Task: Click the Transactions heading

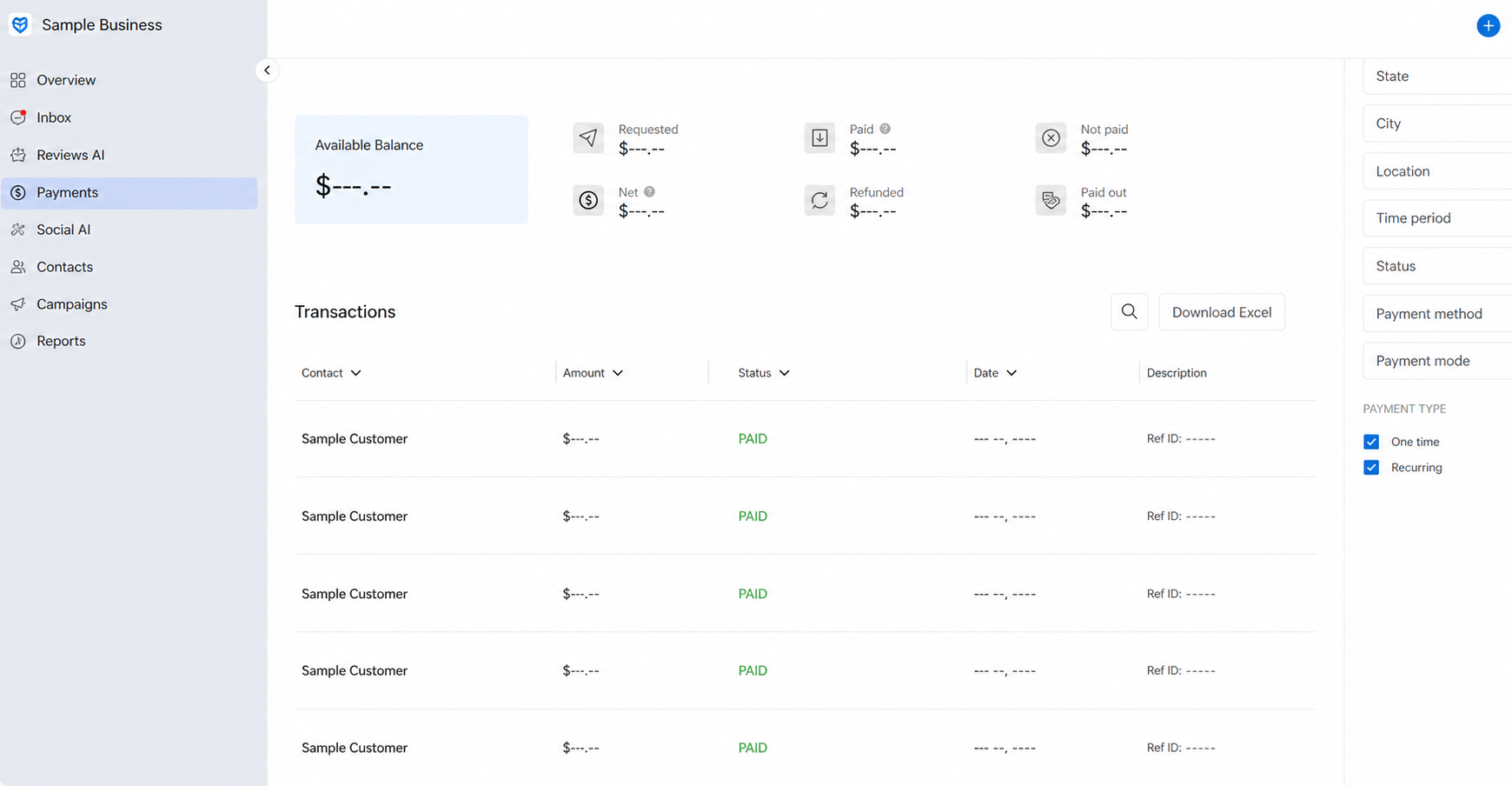Action: coord(345,312)
